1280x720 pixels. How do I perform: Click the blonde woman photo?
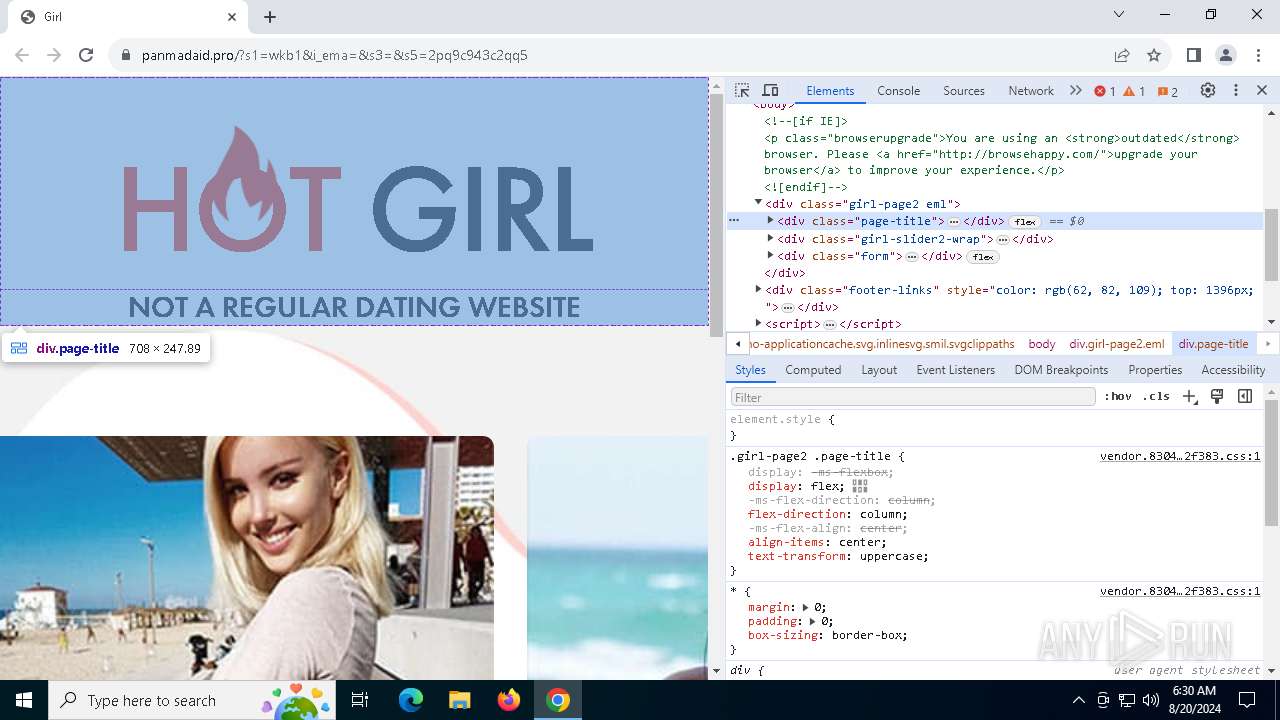(x=247, y=558)
